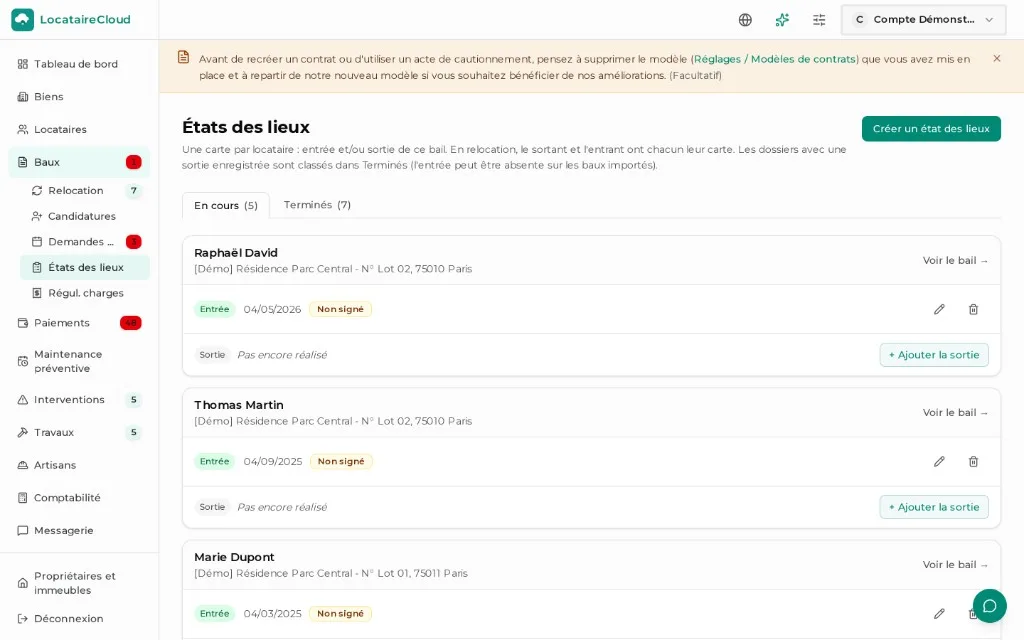Click the Locataires people icon
This screenshot has height=640, width=1024.
click(x=23, y=129)
